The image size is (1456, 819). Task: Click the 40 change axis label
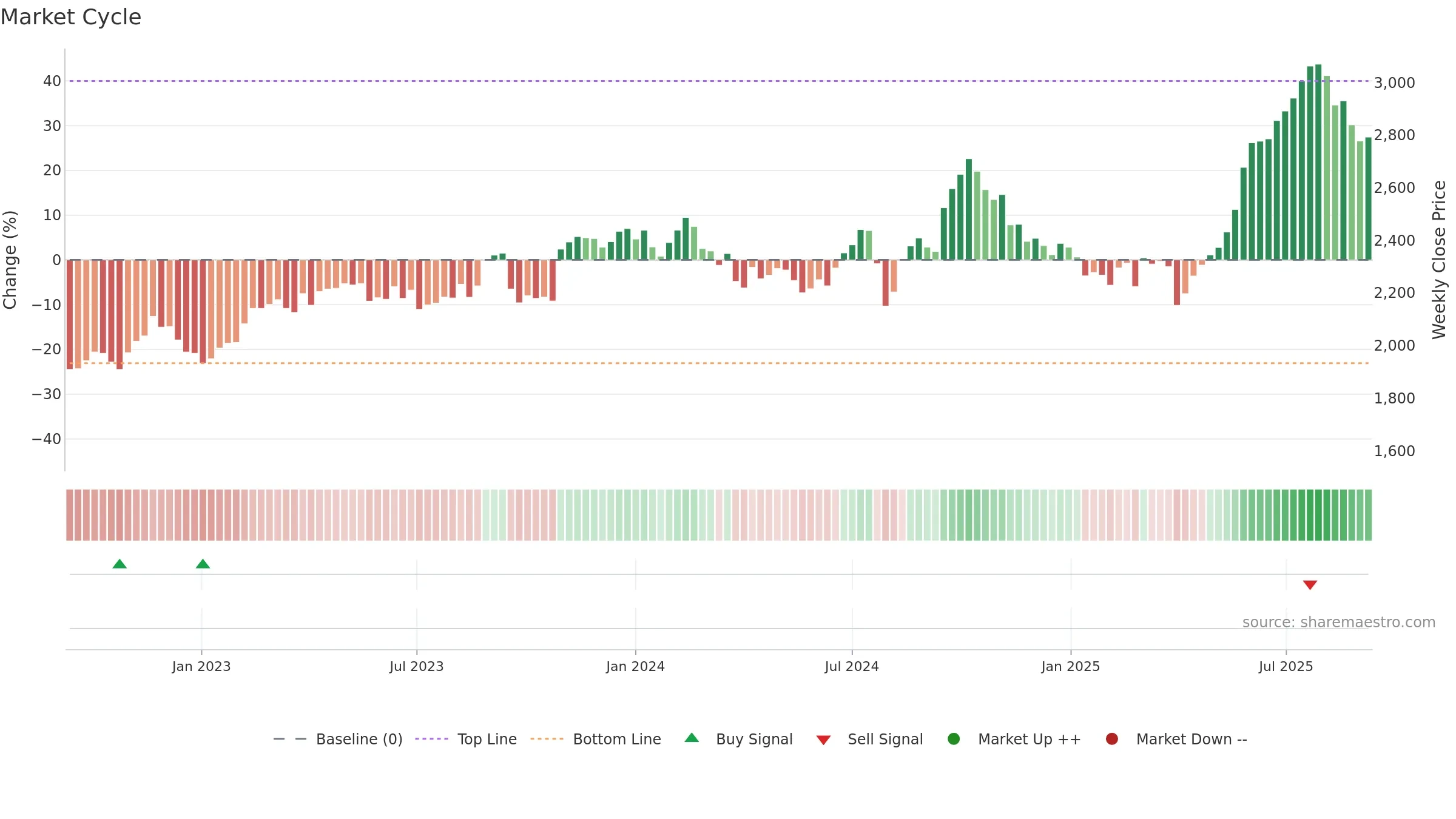pyautogui.click(x=52, y=81)
